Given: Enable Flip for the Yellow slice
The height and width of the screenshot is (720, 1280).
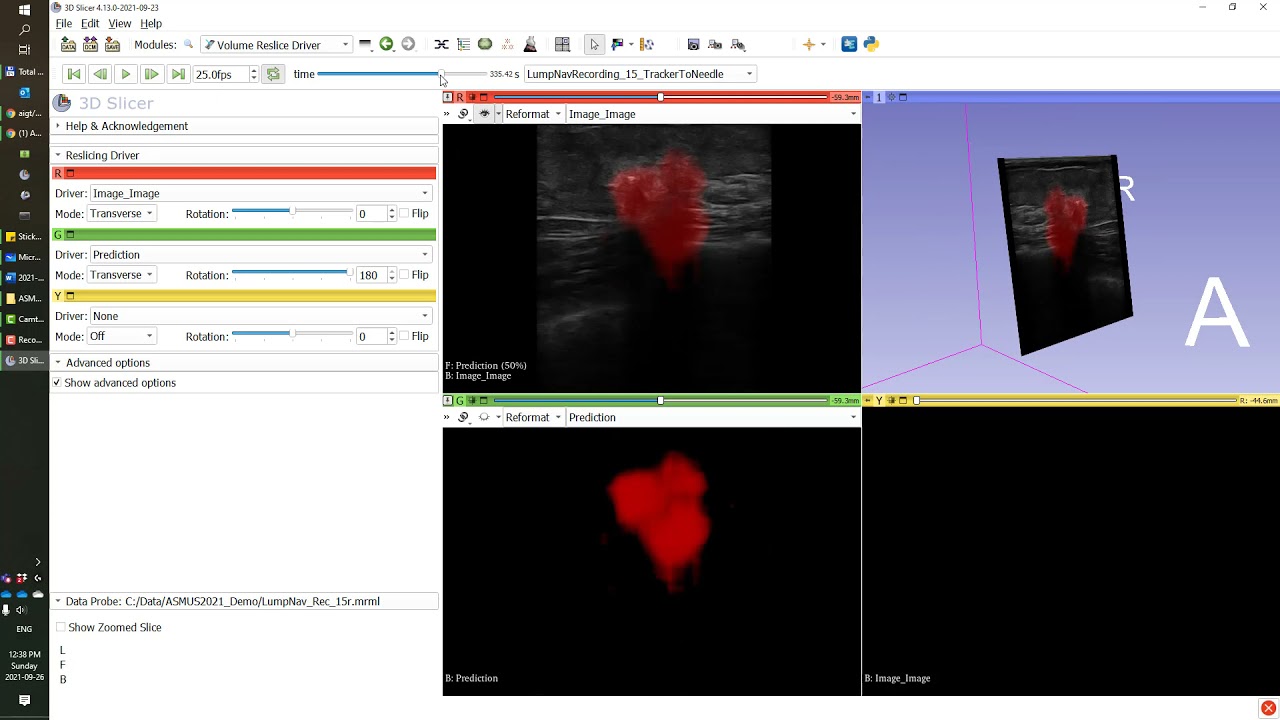Looking at the screenshot, I should point(405,336).
